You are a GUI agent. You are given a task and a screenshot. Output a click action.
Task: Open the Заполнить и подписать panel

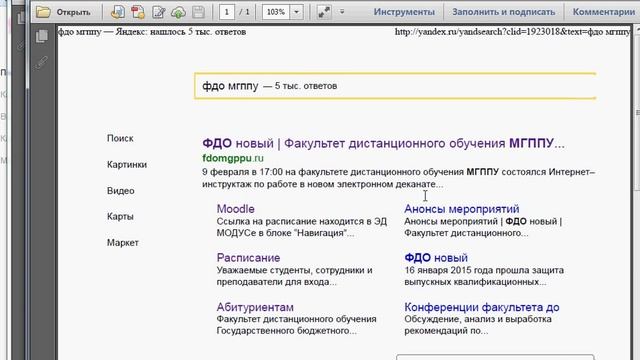(x=503, y=12)
